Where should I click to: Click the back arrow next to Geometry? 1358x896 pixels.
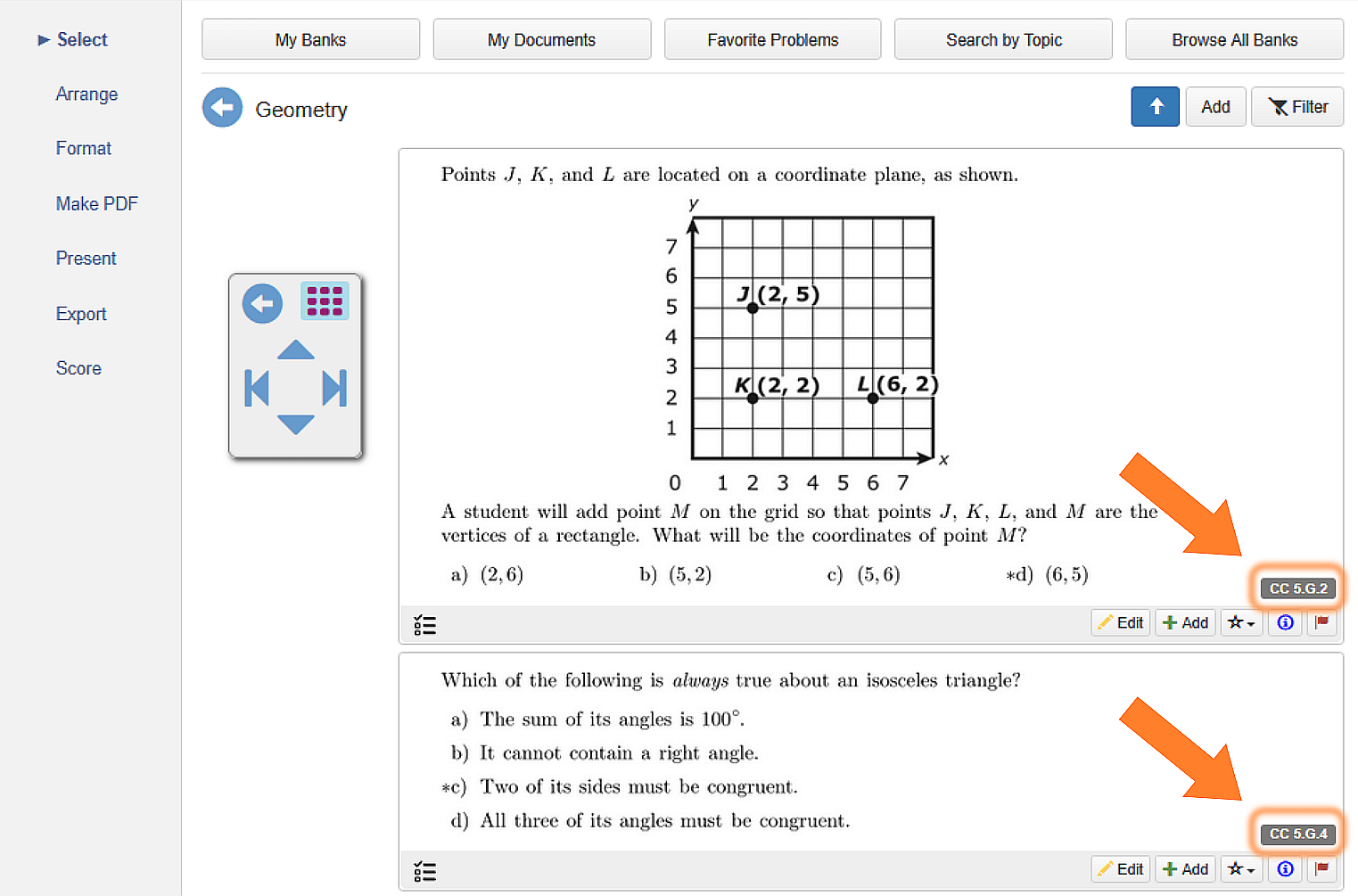click(222, 108)
